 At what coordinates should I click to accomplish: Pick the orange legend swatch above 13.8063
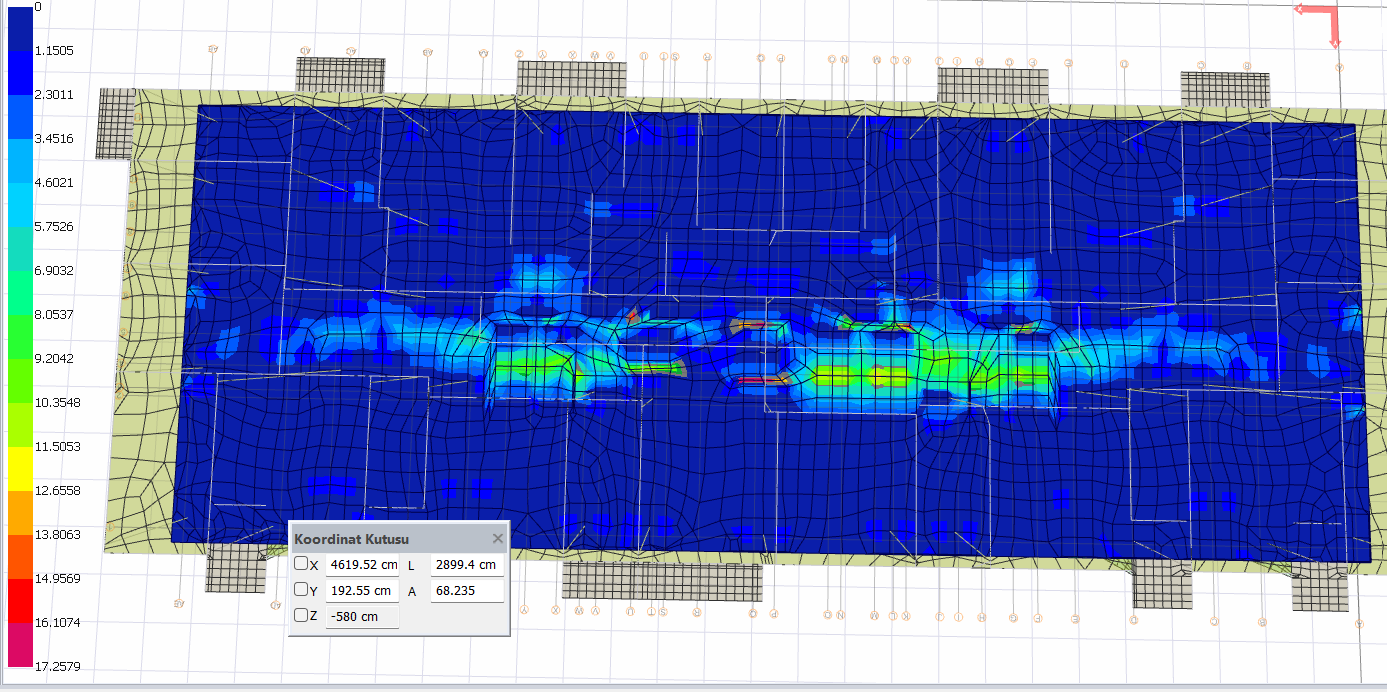20,512
